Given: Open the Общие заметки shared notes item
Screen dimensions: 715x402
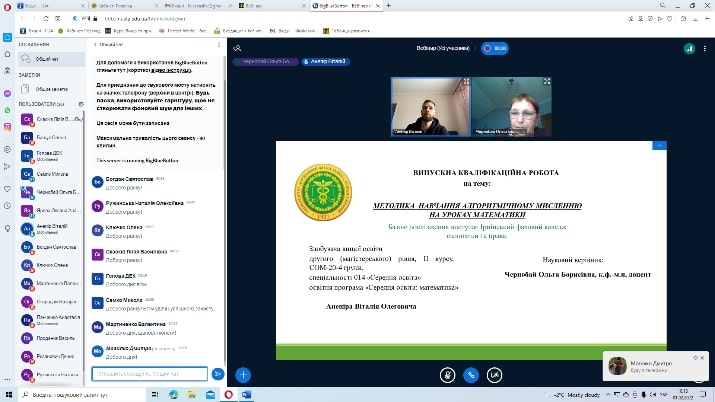Looking at the screenshot, I should (52, 89).
